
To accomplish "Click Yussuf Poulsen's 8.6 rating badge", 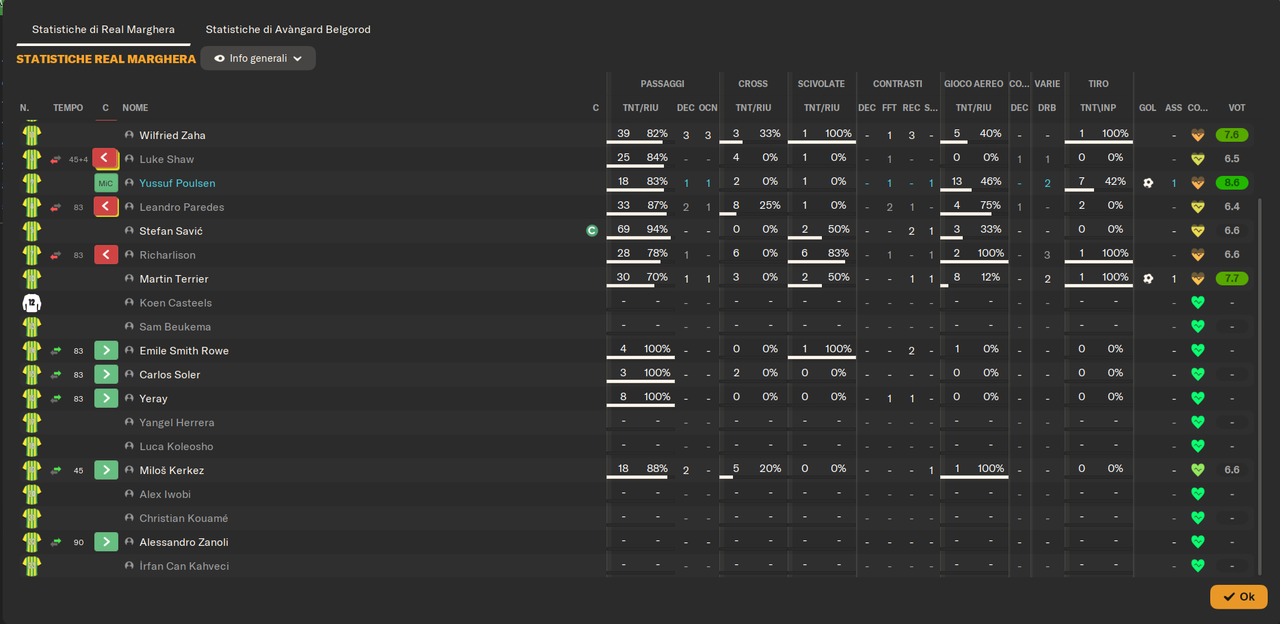I will [1231, 183].
